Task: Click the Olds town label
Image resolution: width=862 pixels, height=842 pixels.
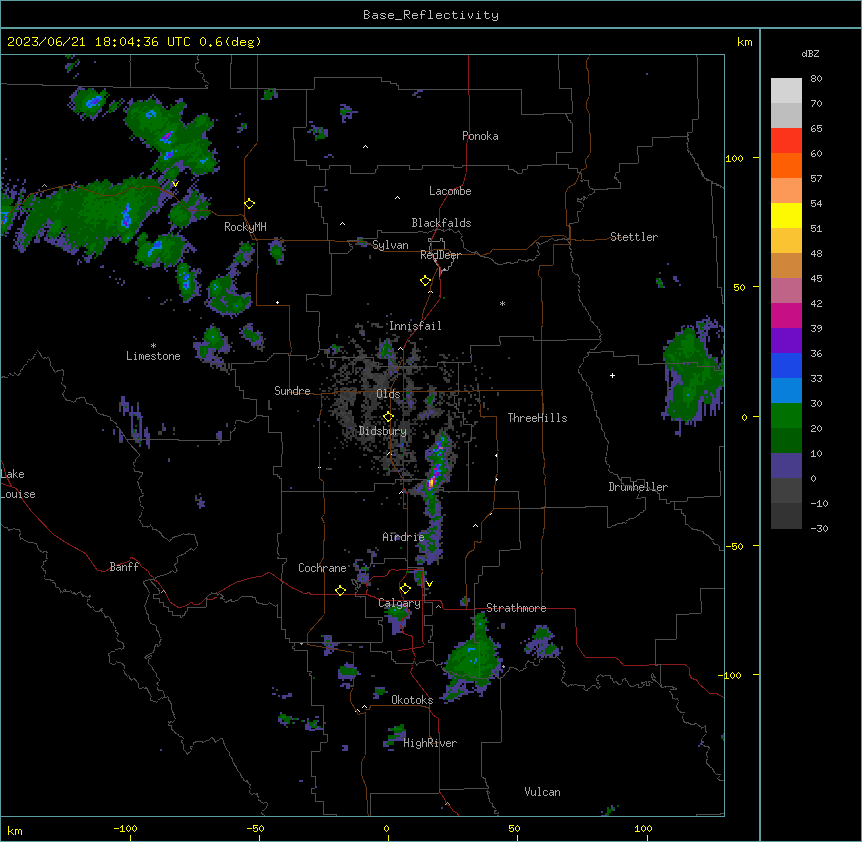Action: click(x=388, y=394)
